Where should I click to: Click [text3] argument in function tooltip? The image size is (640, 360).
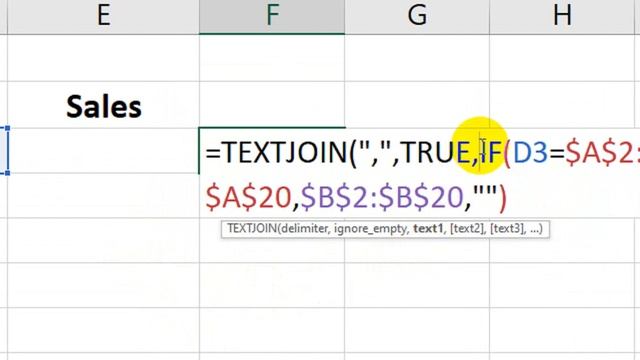(507, 229)
